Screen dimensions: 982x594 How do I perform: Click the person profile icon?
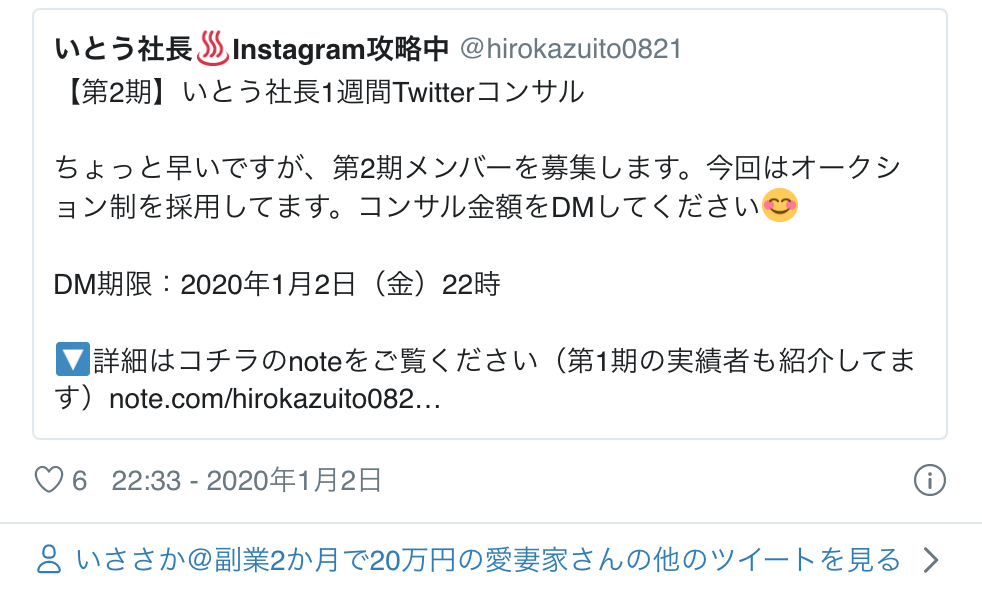pyautogui.click(x=49, y=560)
